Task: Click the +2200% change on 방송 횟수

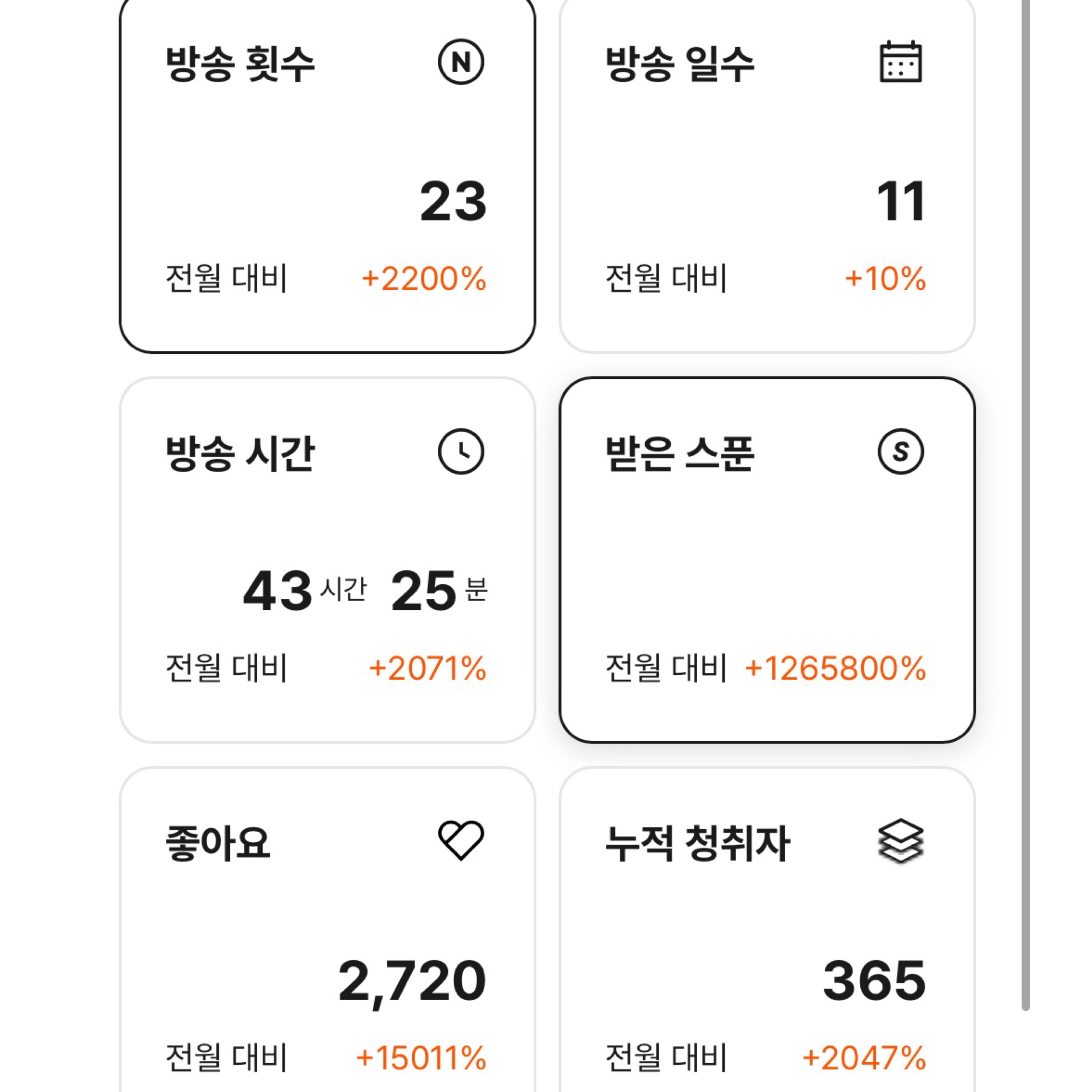Action: (x=424, y=279)
